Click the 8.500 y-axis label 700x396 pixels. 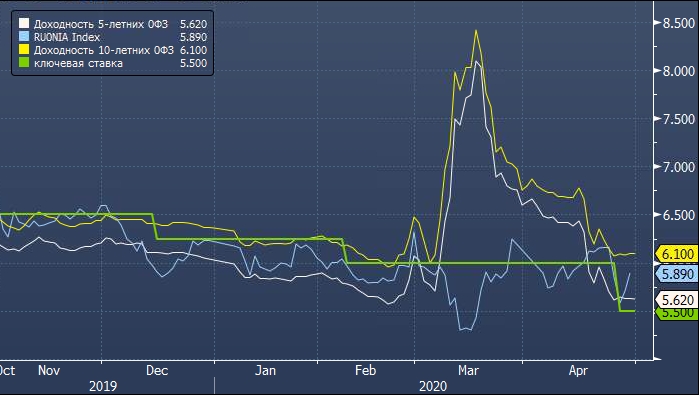679,23
